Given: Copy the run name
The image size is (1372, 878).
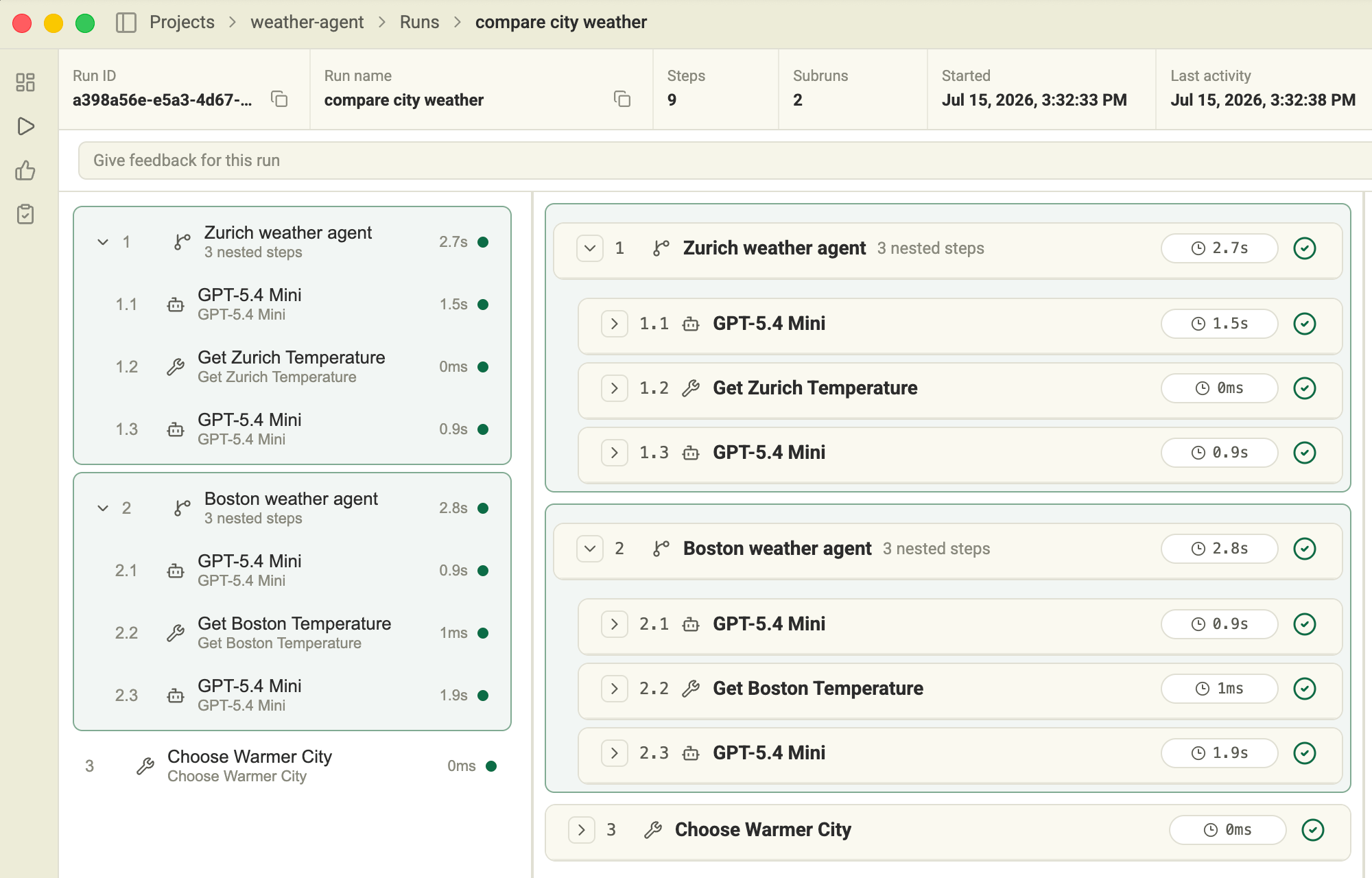Looking at the screenshot, I should click(622, 99).
